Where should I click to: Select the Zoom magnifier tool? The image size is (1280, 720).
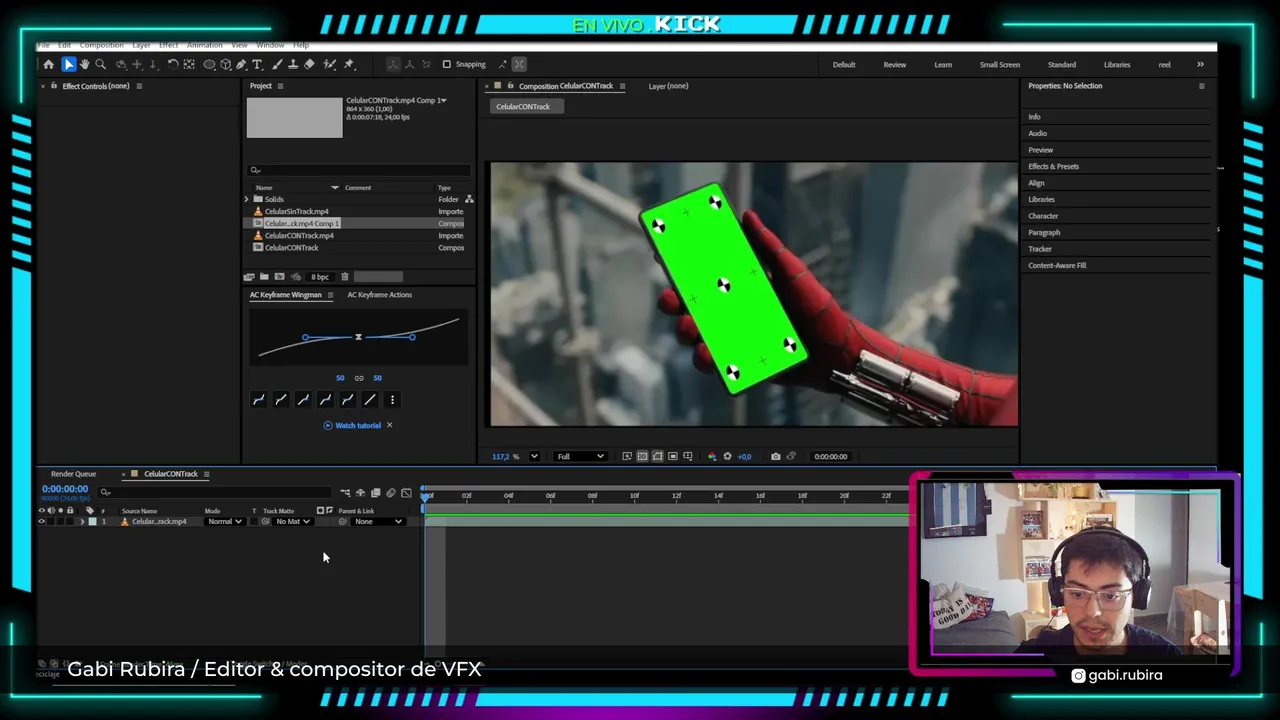pyautogui.click(x=100, y=64)
